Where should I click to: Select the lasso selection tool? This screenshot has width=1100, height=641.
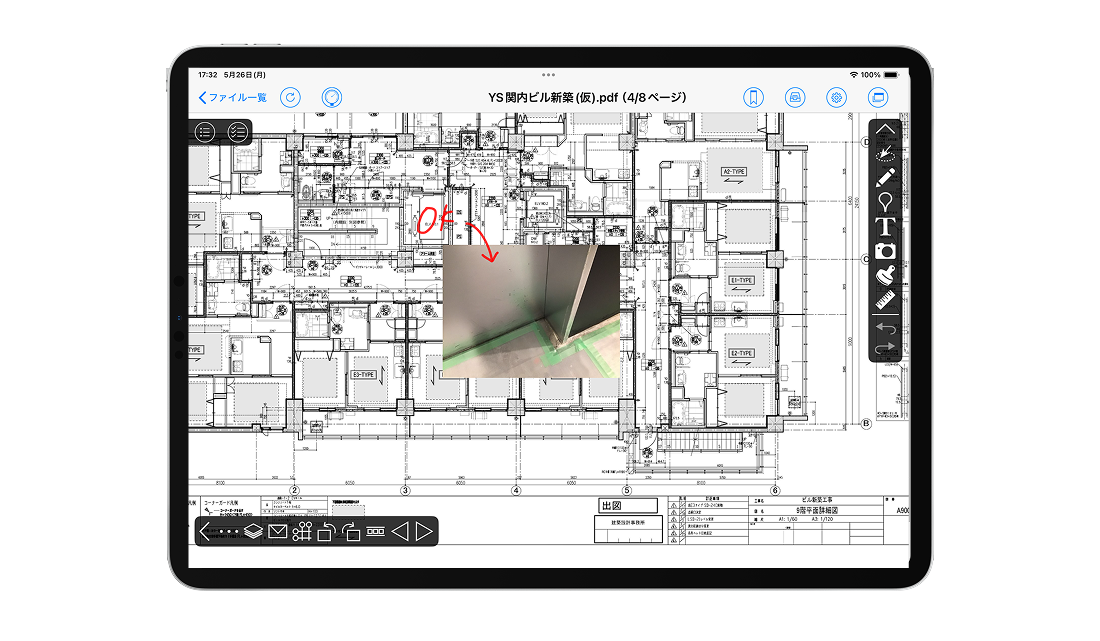(885, 153)
